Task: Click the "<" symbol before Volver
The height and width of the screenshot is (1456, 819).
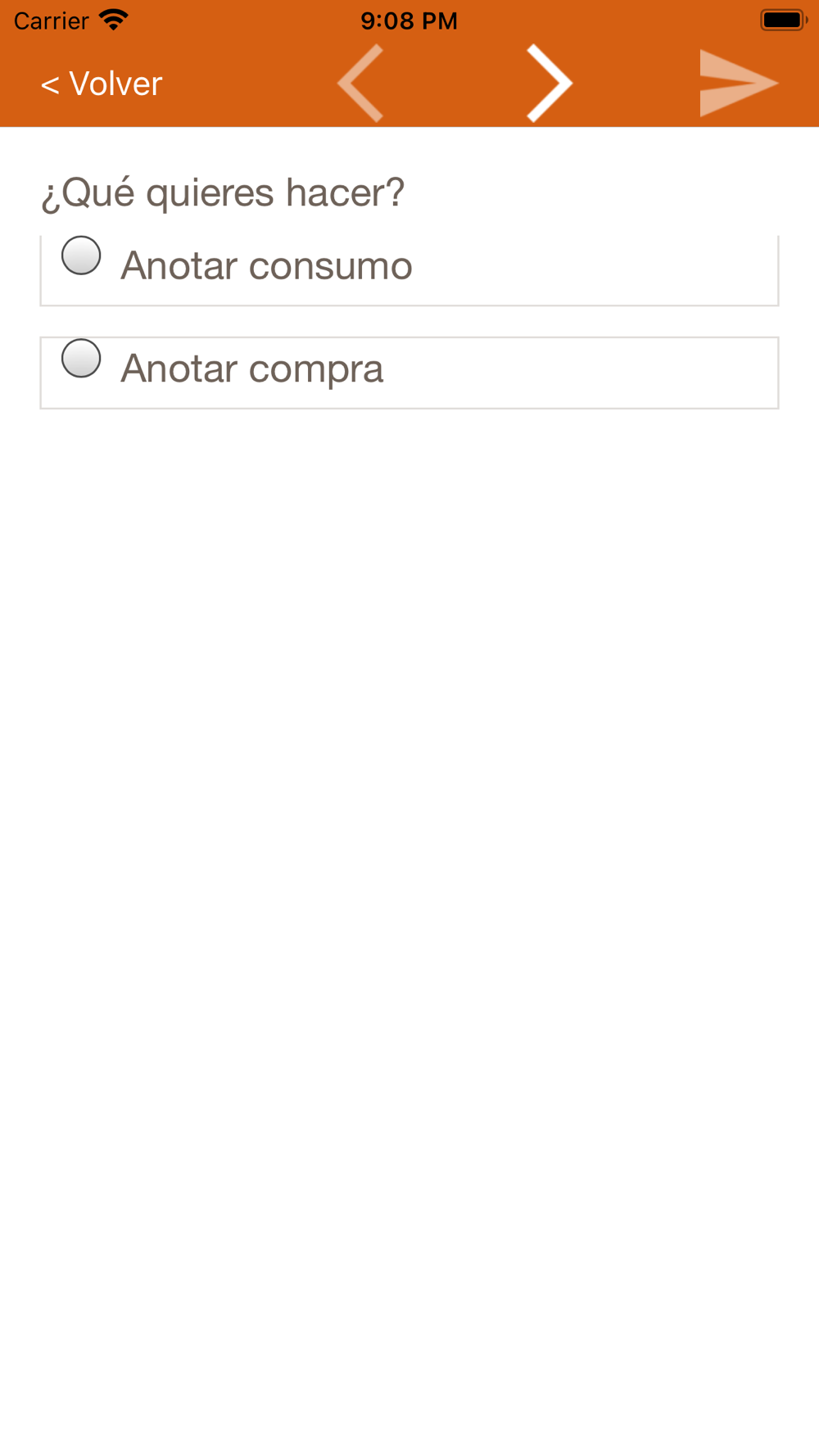Action: click(x=50, y=84)
